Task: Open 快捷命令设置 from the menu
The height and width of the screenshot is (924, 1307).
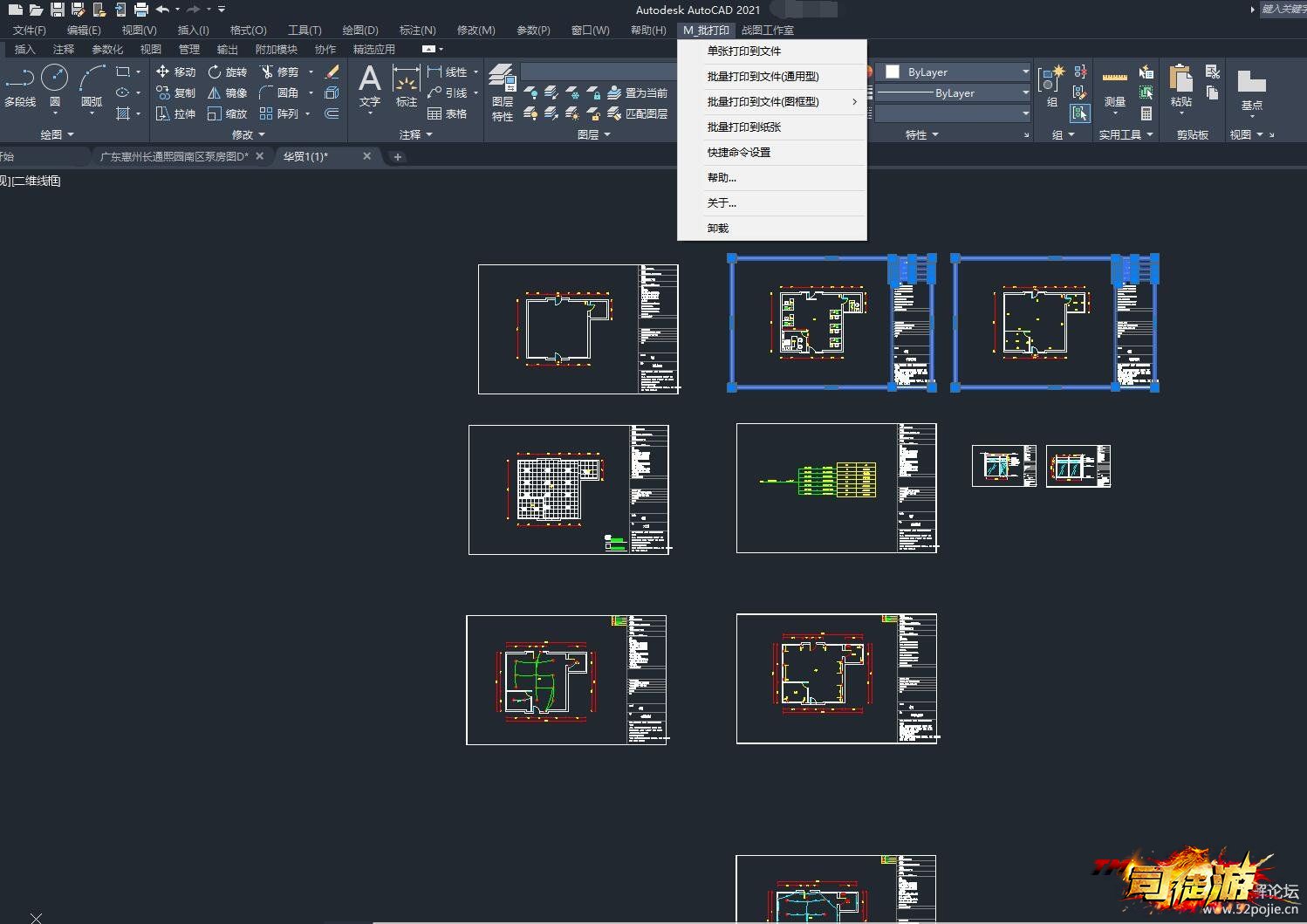Action: pyautogui.click(x=772, y=152)
